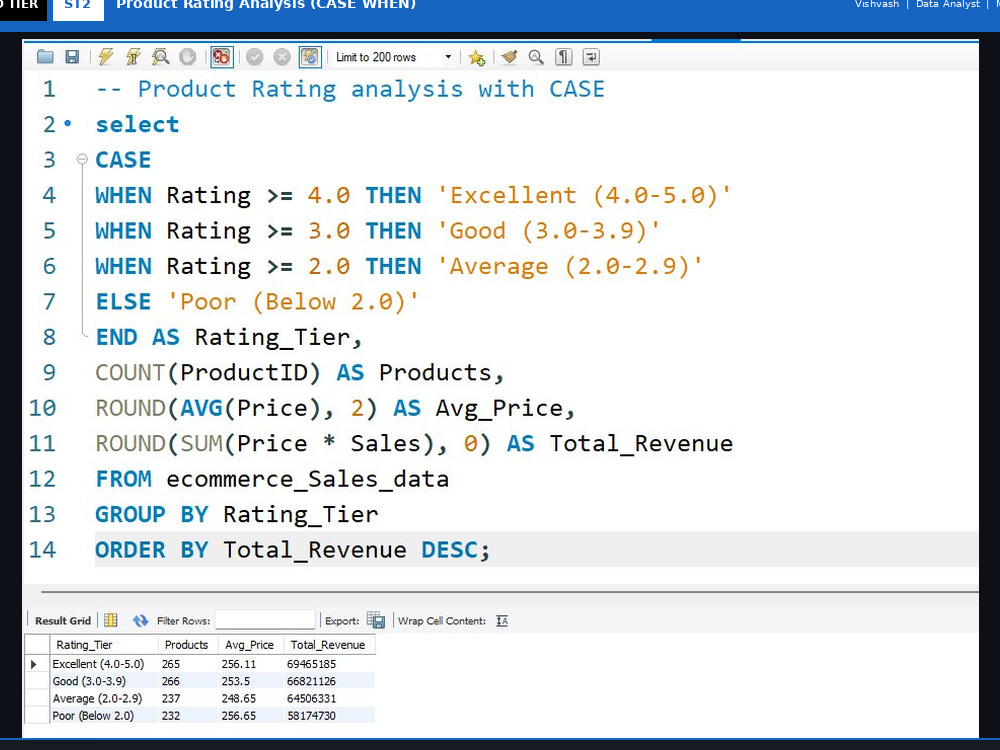
Task: Click the Total_Revenue value 58174730
Action: tap(311, 716)
